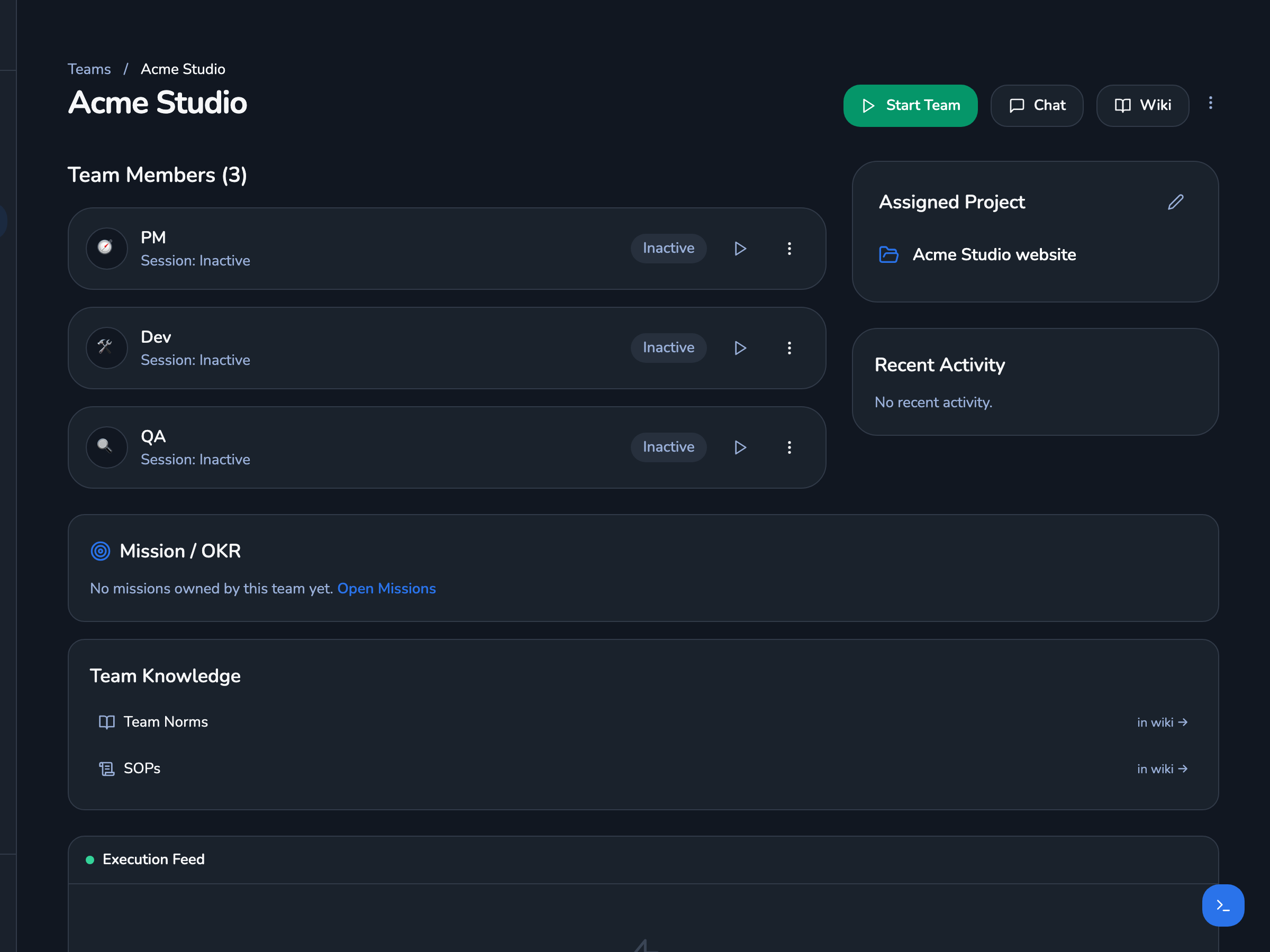Open SOPs in wiki link
1270x952 pixels.
(x=1162, y=768)
